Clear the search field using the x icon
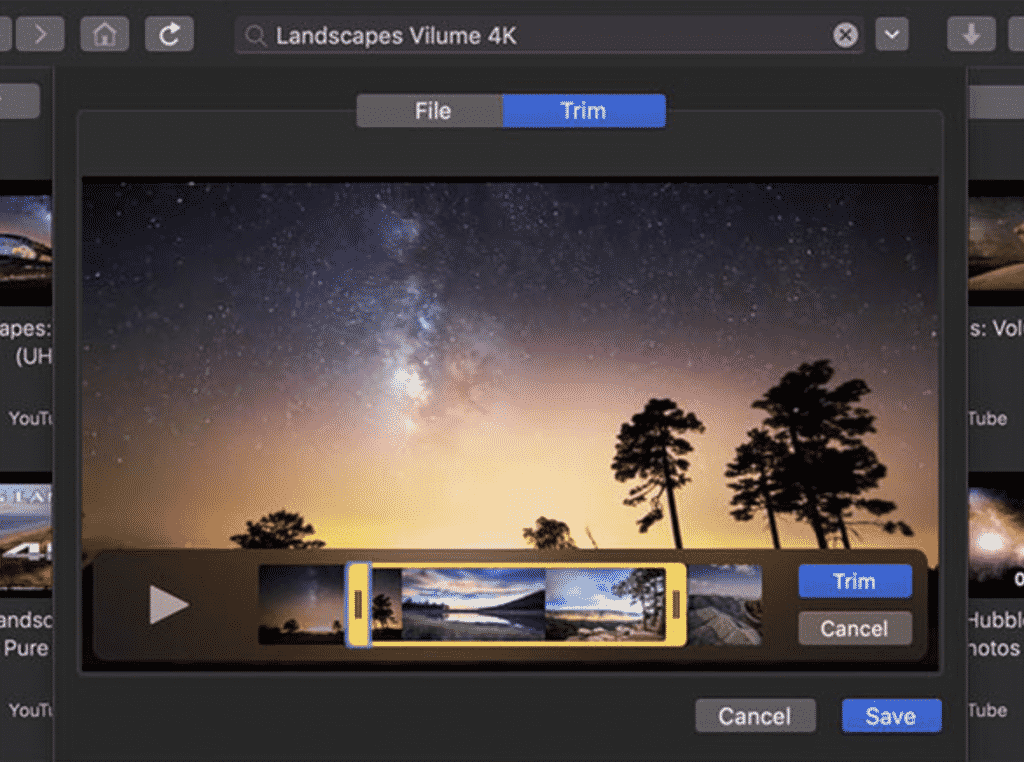1024x762 pixels. tap(845, 35)
